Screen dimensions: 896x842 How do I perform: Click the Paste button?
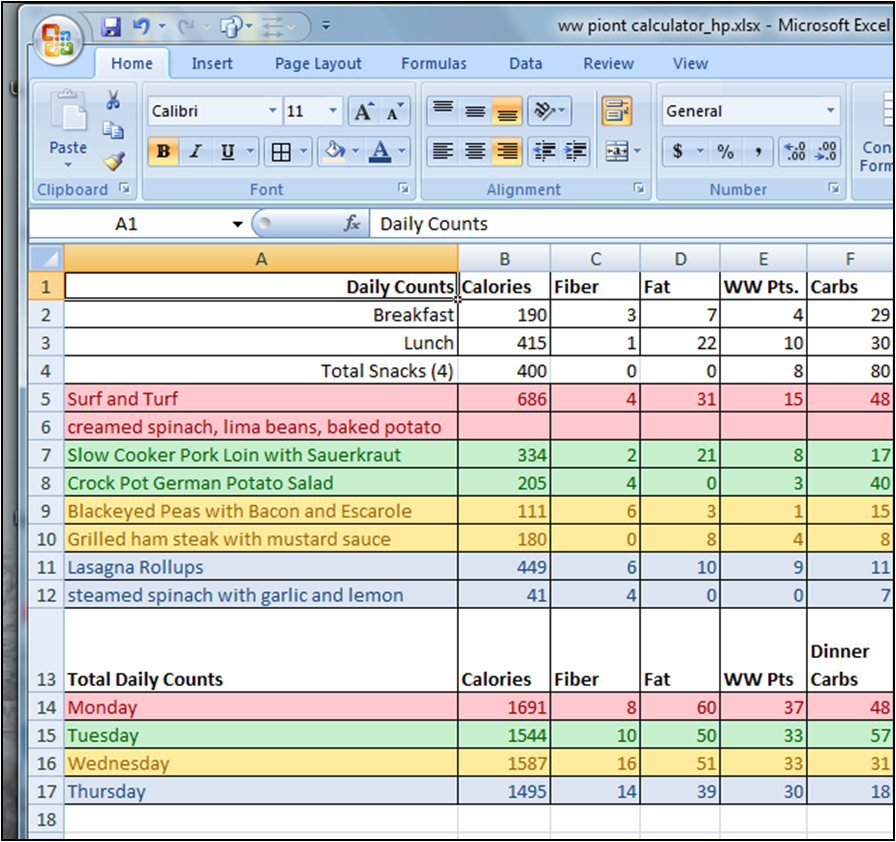click(x=68, y=130)
